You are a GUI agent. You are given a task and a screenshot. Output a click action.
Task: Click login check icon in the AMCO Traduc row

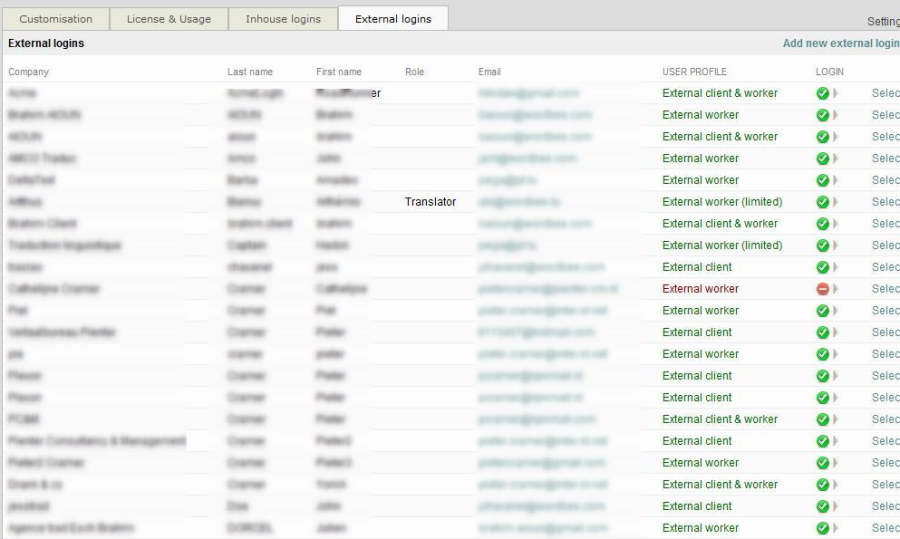[822, 158]
